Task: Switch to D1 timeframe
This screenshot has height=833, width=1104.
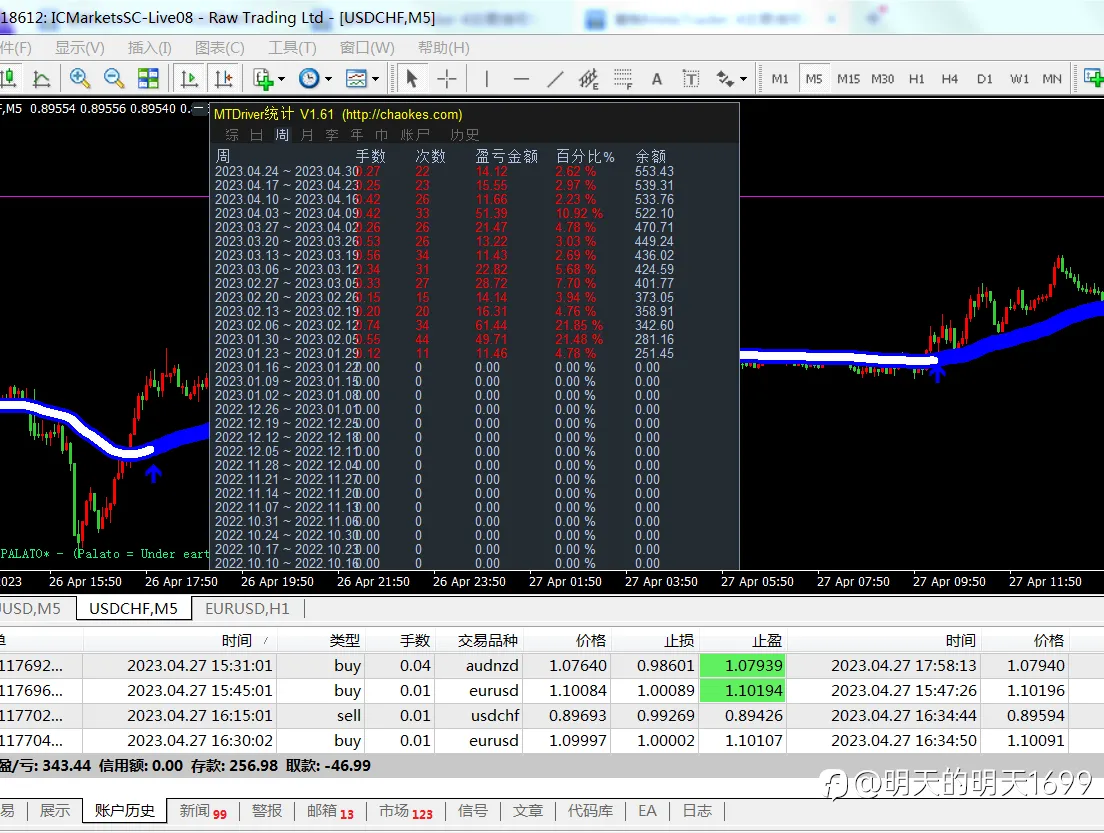Action: coord(984,79)
